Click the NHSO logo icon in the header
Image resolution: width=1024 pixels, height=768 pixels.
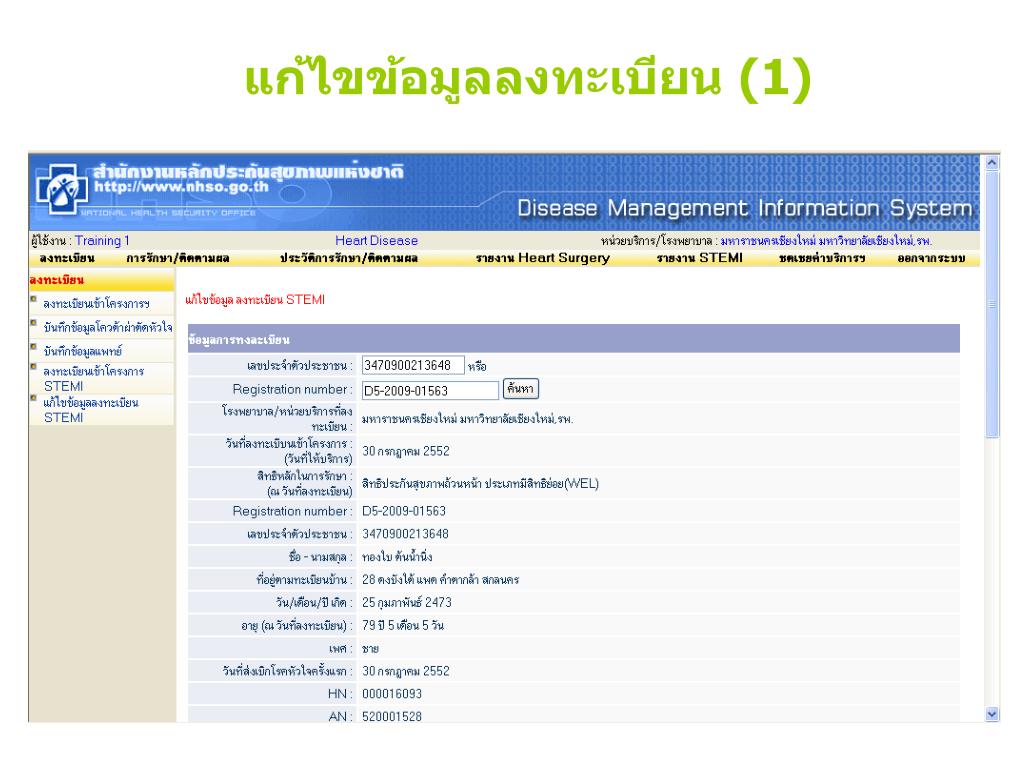(x=62, y=189)
